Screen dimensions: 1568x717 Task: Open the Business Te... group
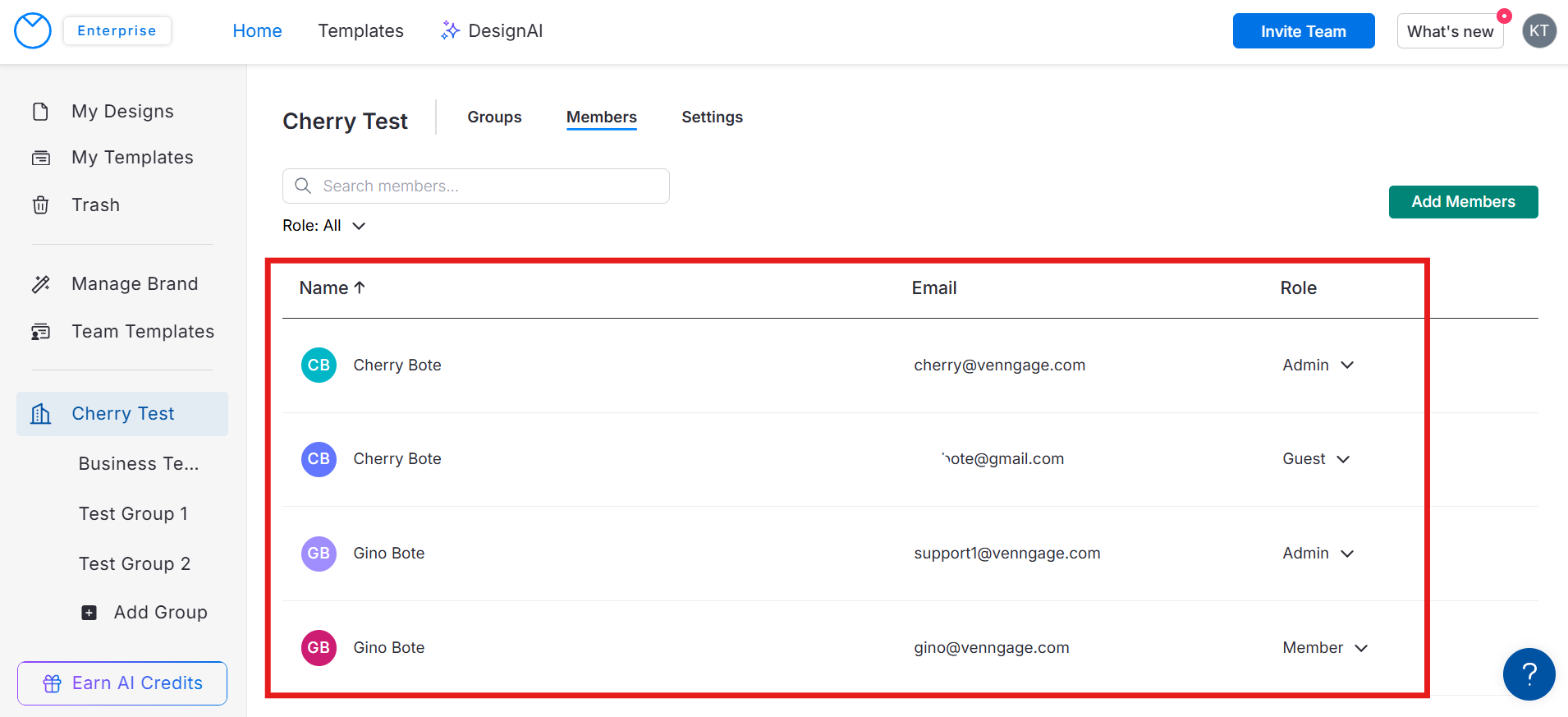tap(139, 463)
